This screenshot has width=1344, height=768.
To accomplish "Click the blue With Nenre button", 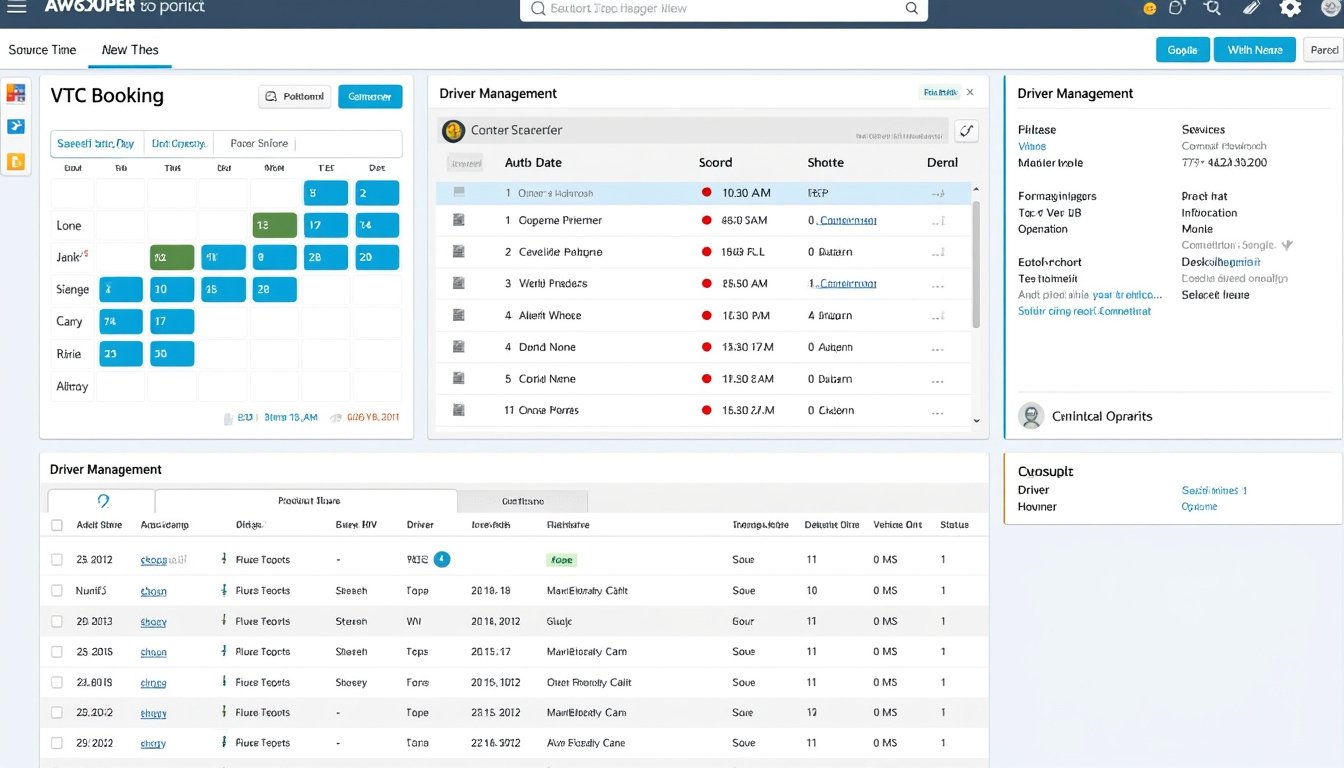I will tap(1255, 50).
